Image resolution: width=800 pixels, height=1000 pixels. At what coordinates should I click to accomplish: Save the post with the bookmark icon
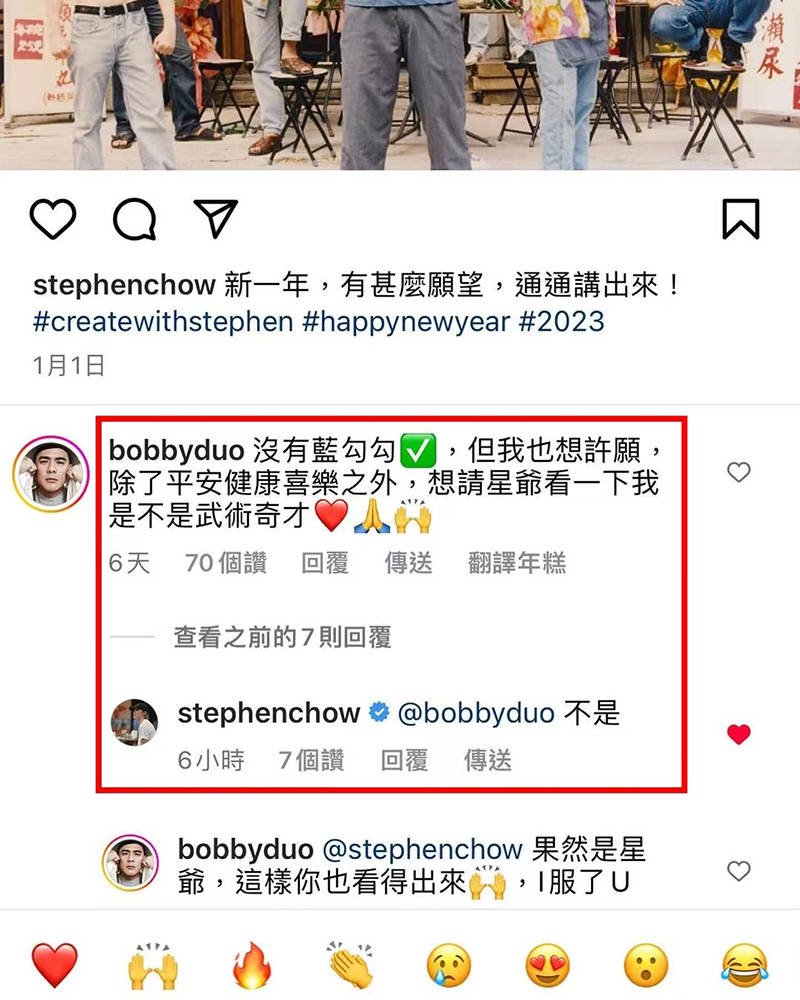[x=741, y=219]
